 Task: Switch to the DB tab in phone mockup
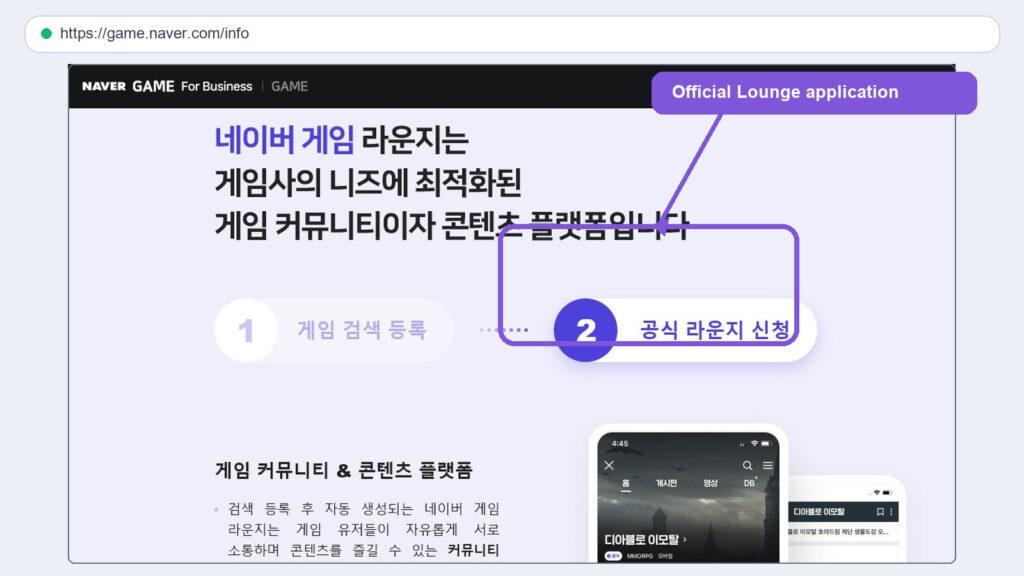[x=749, y=483]
